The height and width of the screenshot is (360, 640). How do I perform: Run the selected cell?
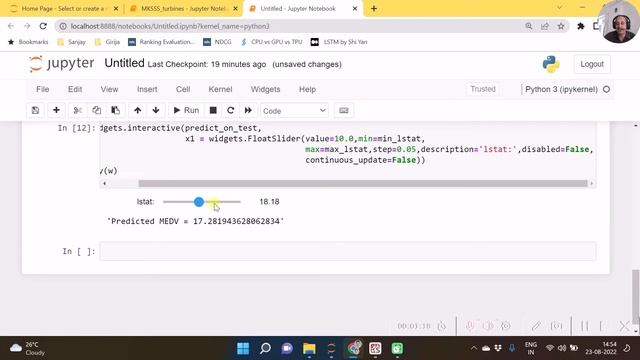pos(186,110)
